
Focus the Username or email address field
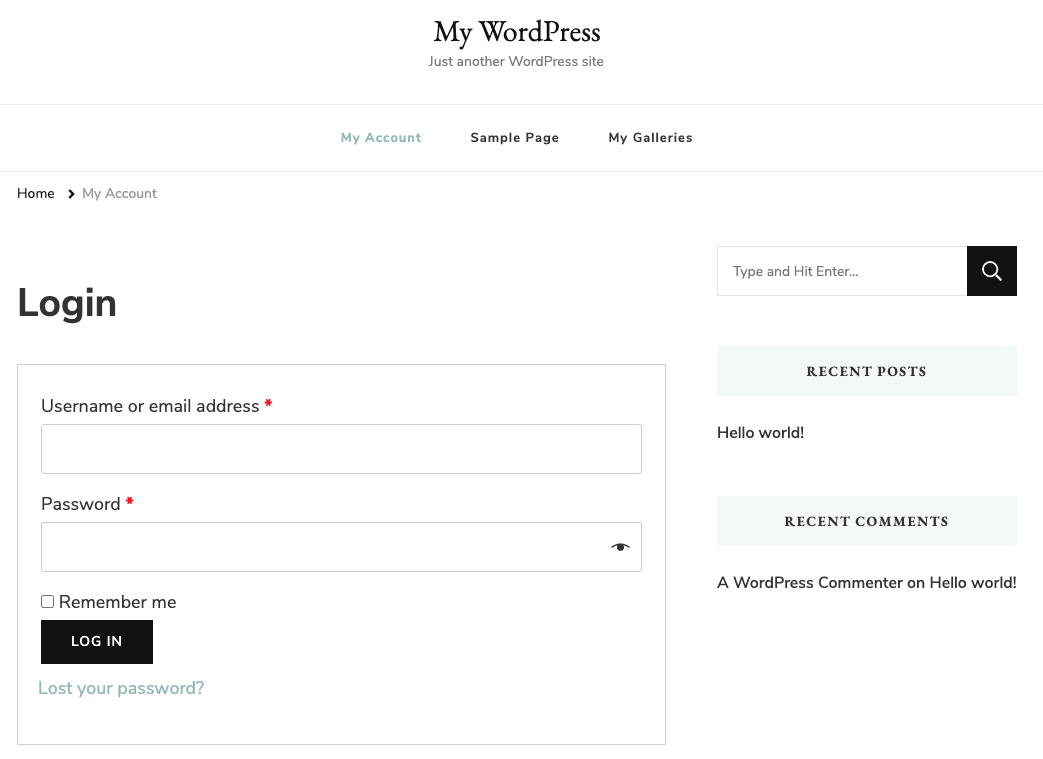[341, 449]
